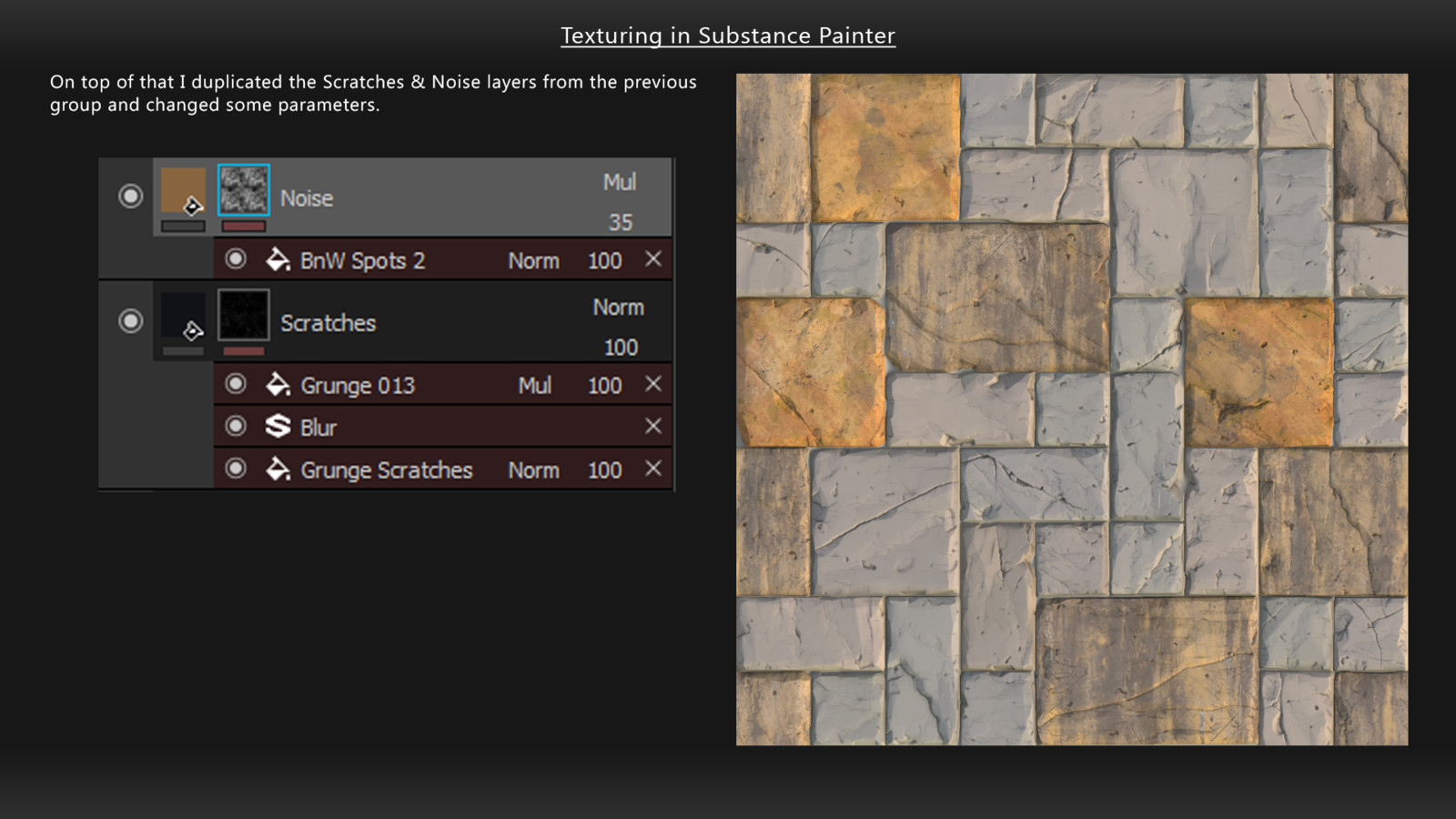Adjust Grunge Scratches opacity 100

point(605,470)
